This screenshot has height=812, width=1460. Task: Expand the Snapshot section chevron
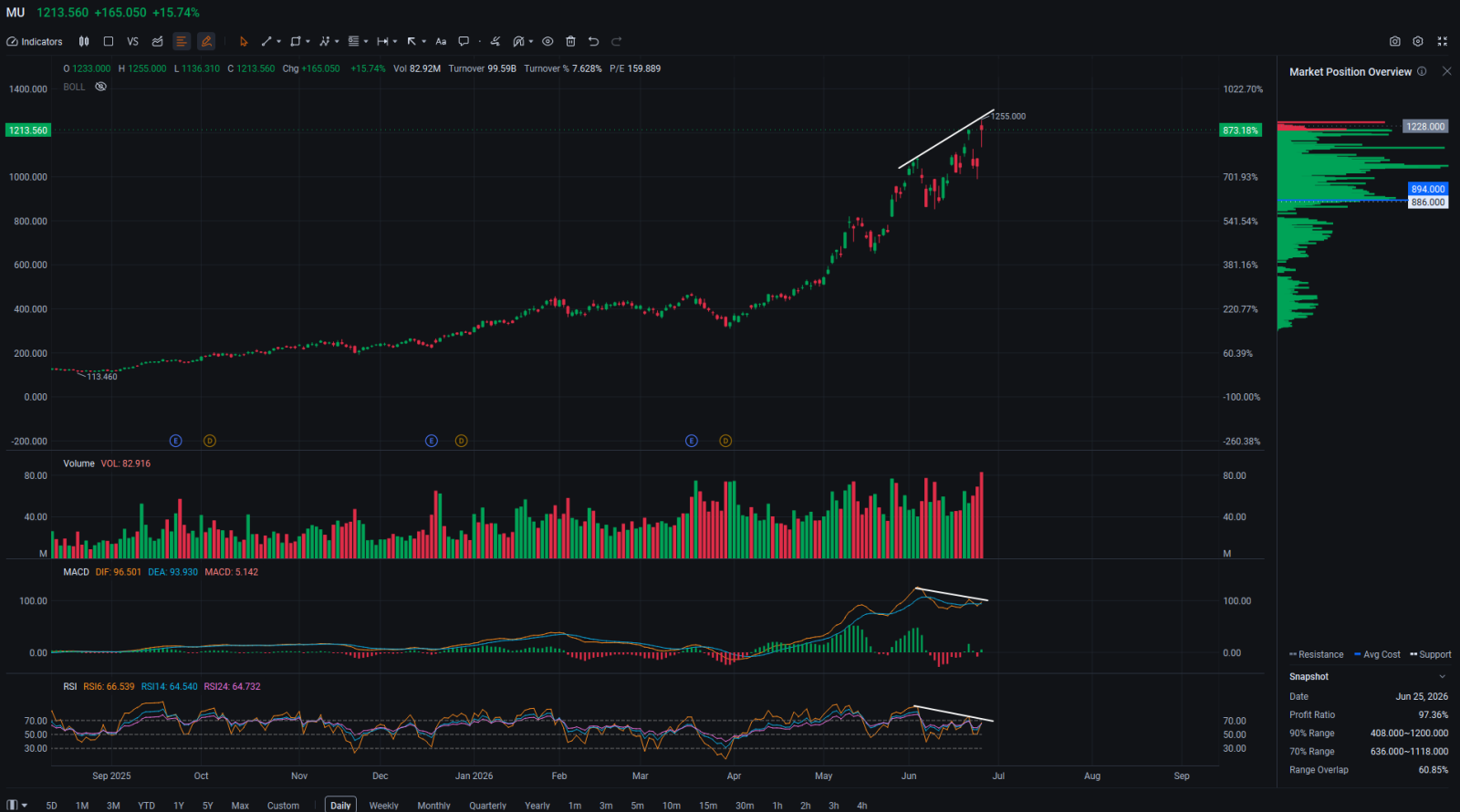1443,677
